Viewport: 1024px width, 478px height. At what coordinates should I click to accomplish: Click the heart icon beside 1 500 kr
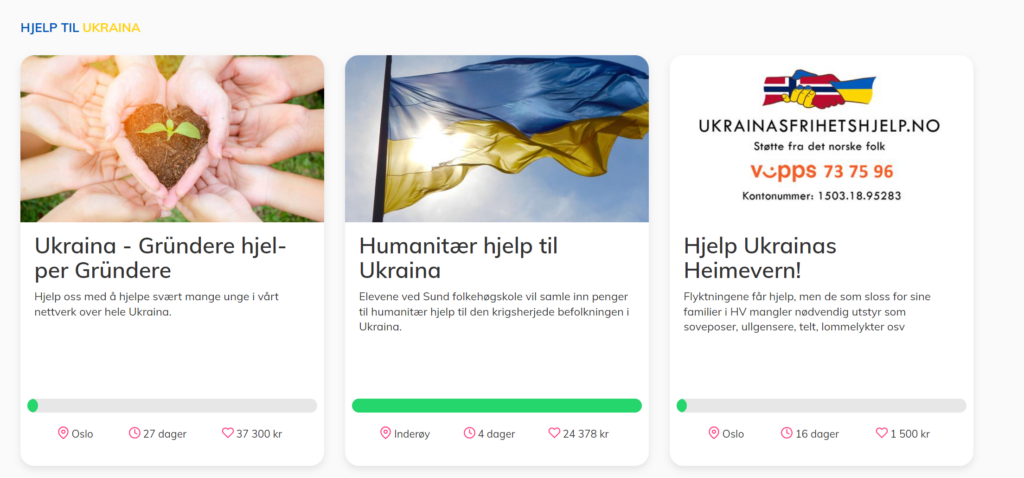click(x=882, y=433)
